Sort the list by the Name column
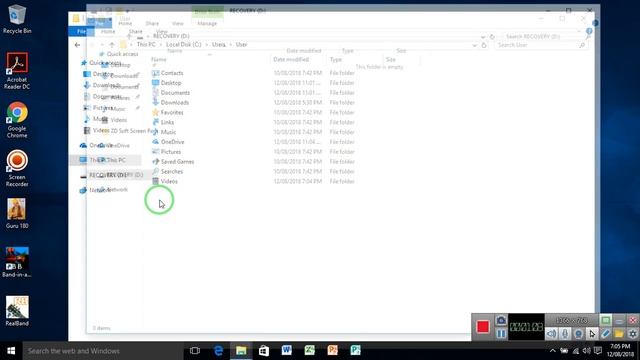Viewport: 640px width, 360px height. [x=159, y=60]
